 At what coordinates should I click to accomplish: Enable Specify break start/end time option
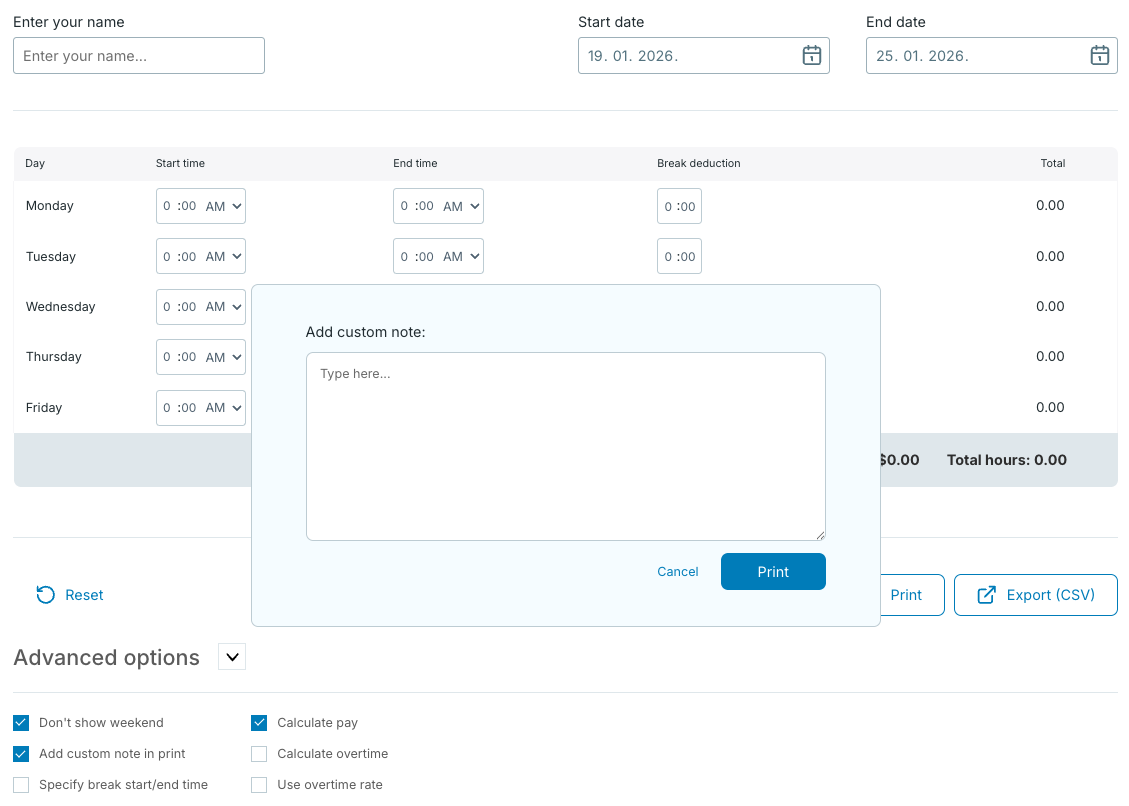click(21, 785)
